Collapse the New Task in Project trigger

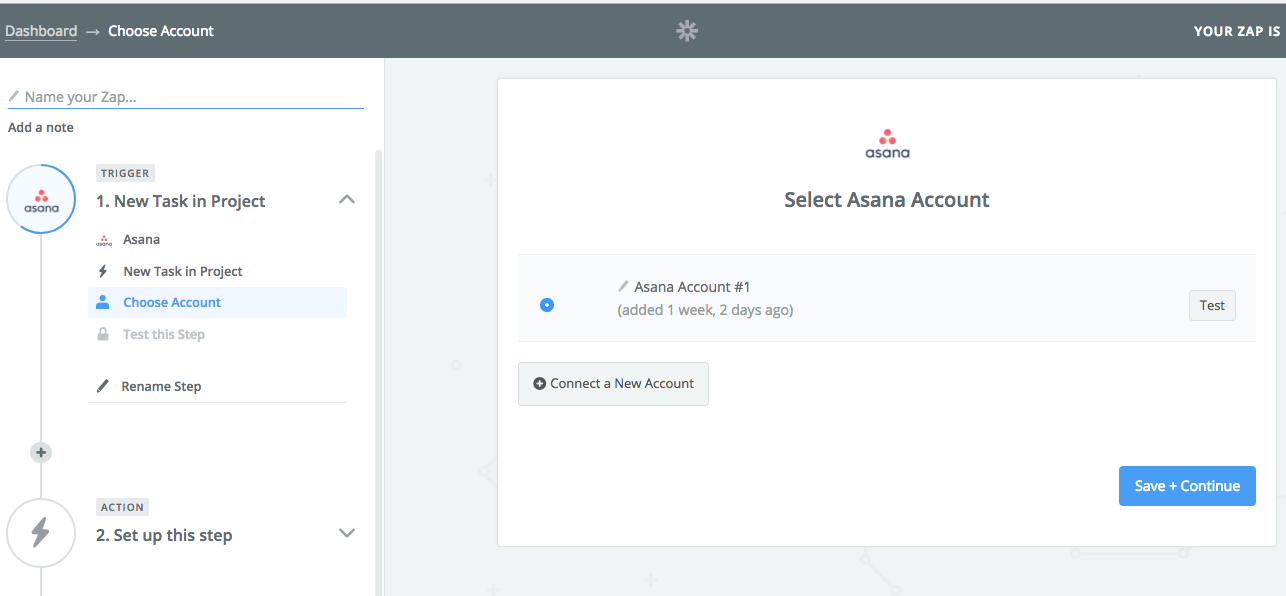pos(347,200)
